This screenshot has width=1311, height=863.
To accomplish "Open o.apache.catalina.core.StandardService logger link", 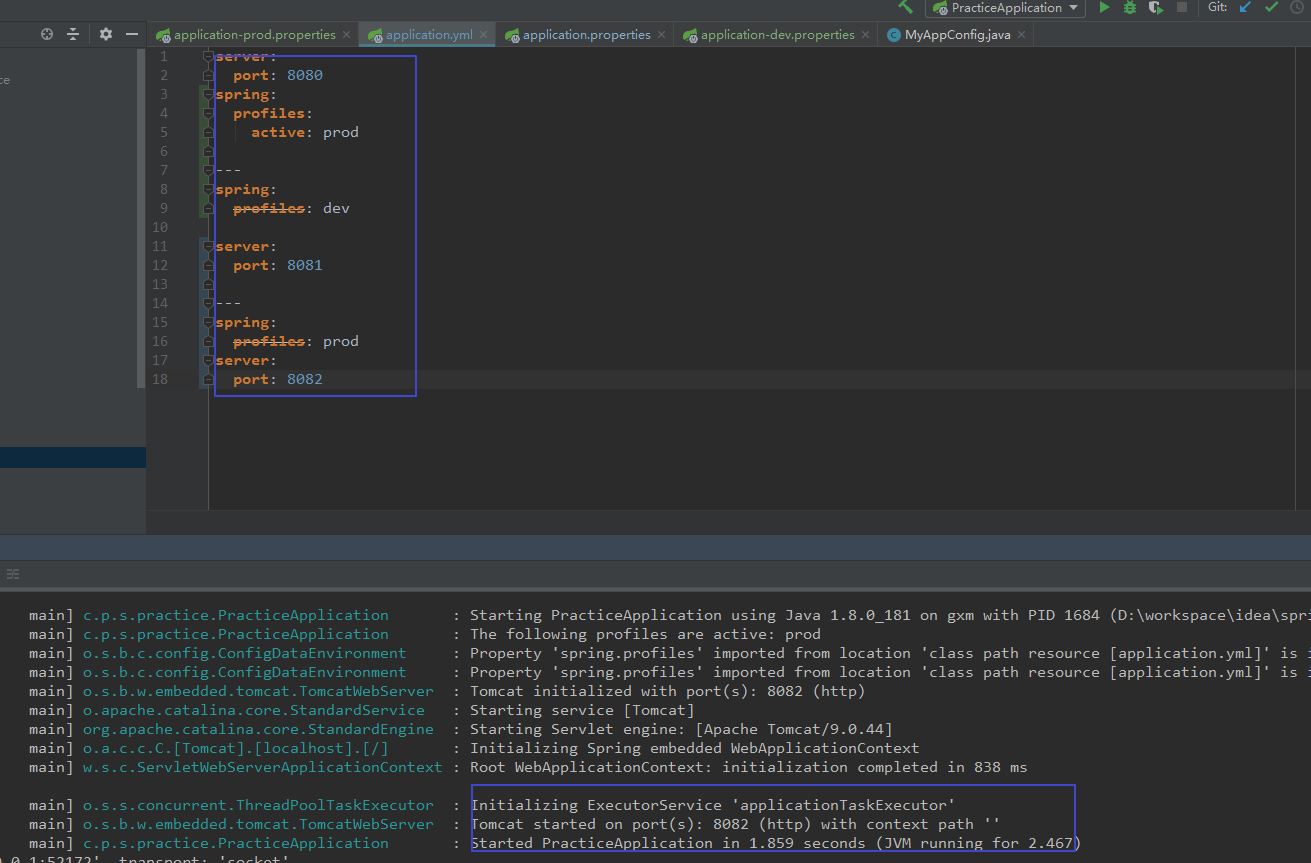I will tap(253, 710).
